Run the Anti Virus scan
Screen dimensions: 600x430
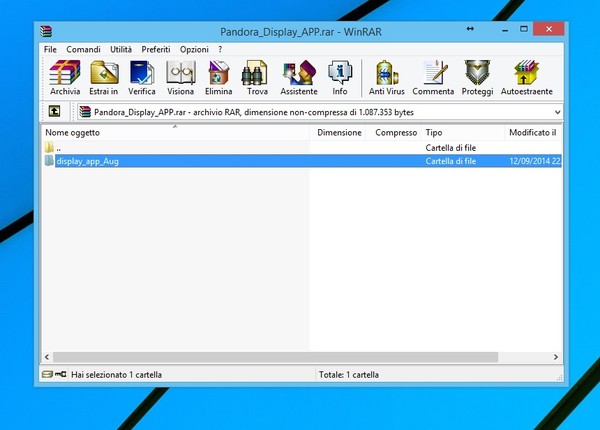[386, 78]
